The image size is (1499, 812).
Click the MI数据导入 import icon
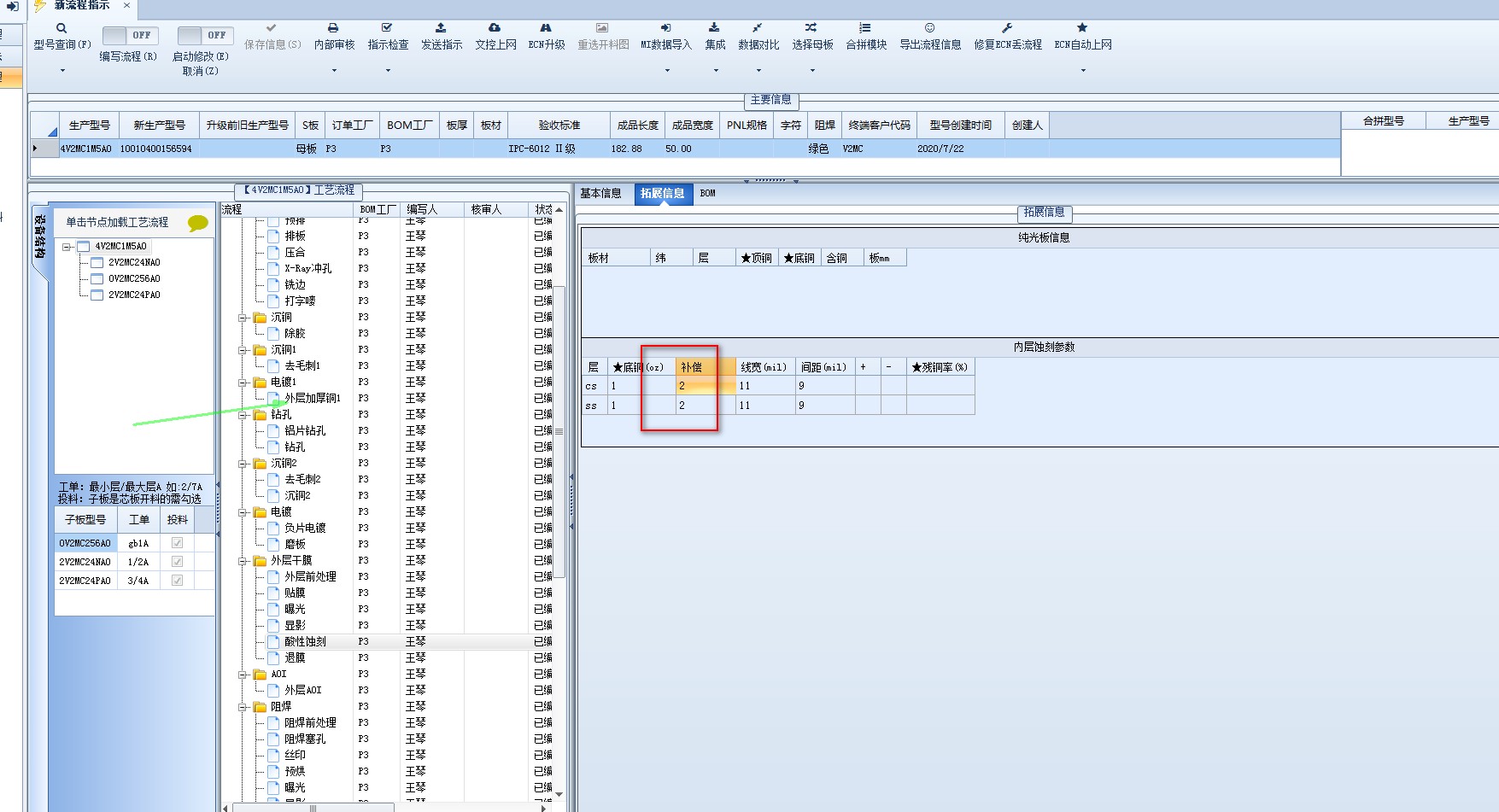(666, 28)
